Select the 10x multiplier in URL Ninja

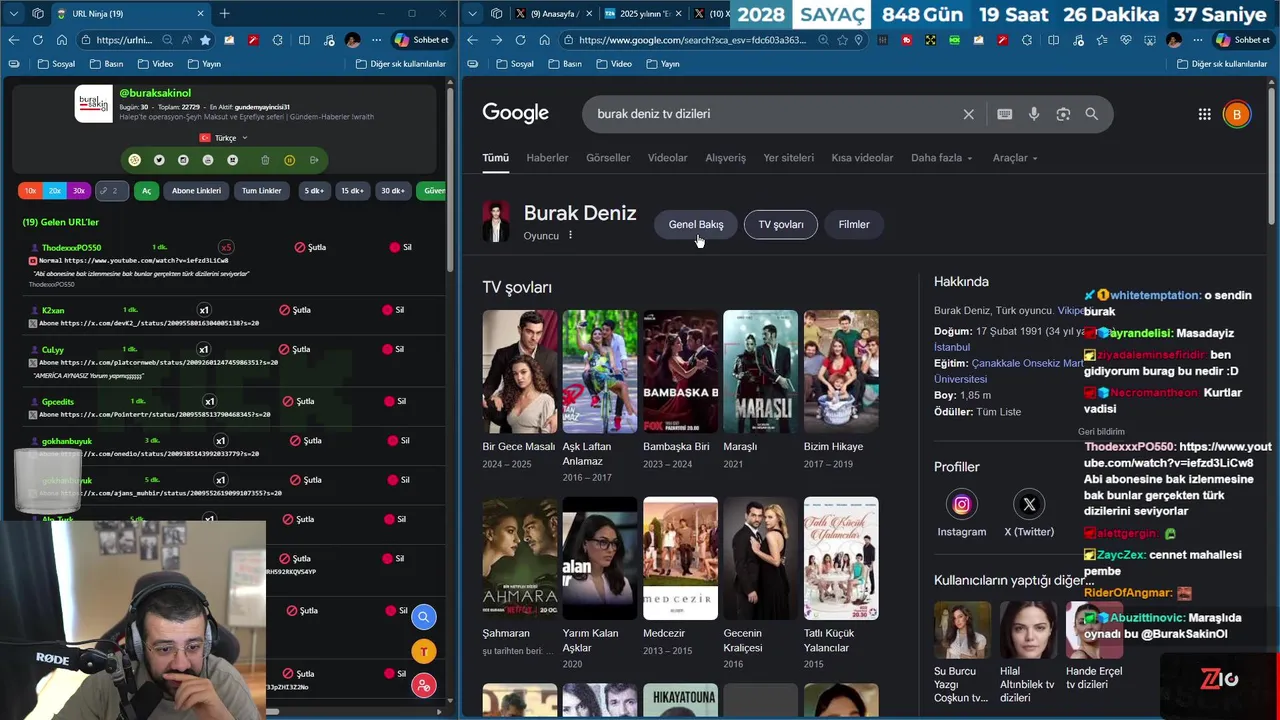click(x=30, y=191)
